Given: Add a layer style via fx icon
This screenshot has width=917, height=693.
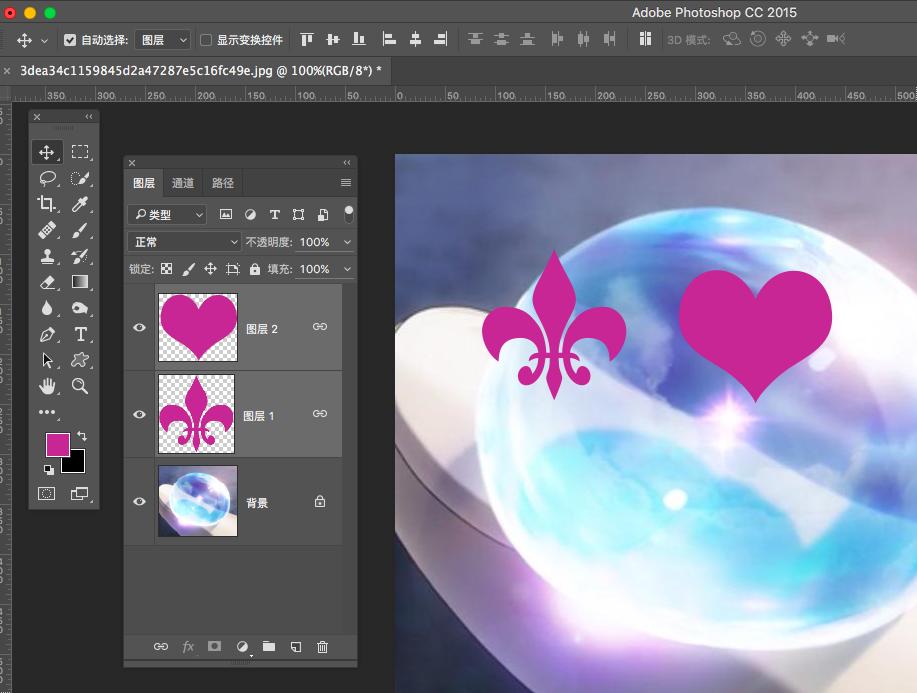Looking at the screenshot, I should (x=188, y=647).
